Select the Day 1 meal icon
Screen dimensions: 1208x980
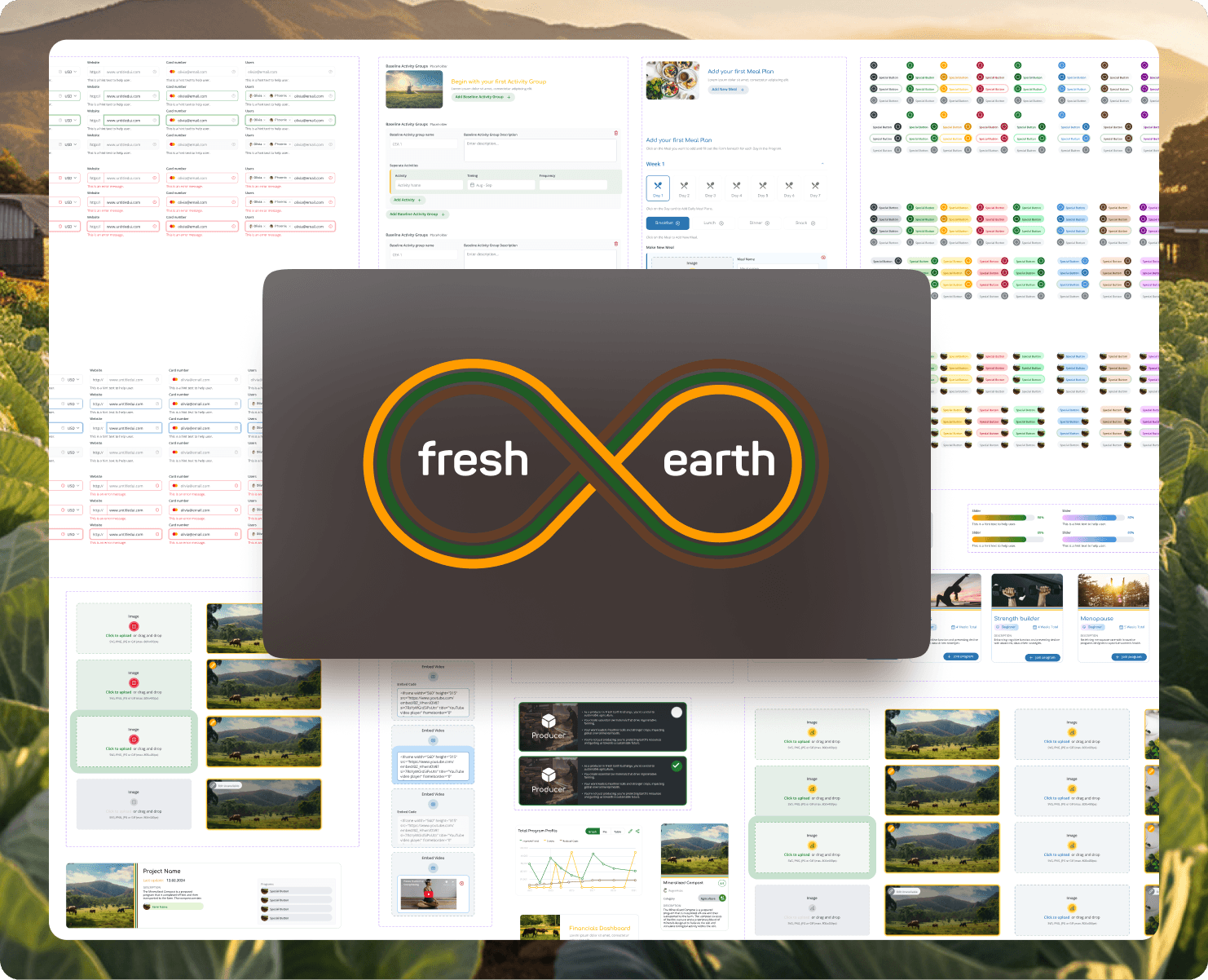(658, 185)
